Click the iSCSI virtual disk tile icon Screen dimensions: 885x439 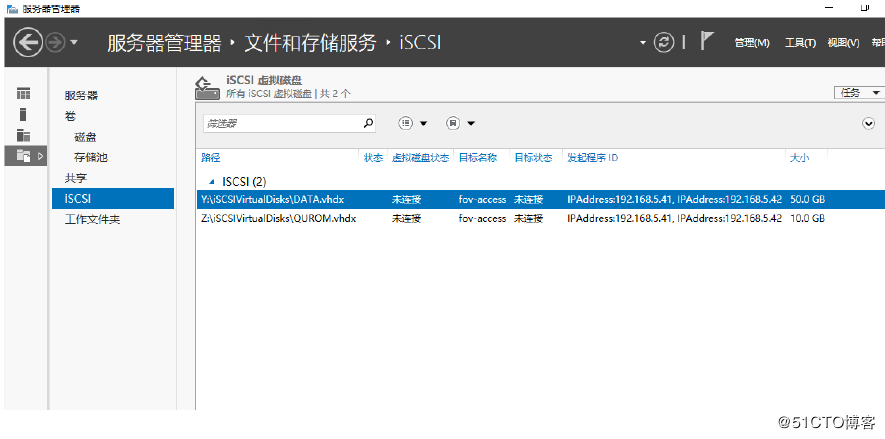207,89
